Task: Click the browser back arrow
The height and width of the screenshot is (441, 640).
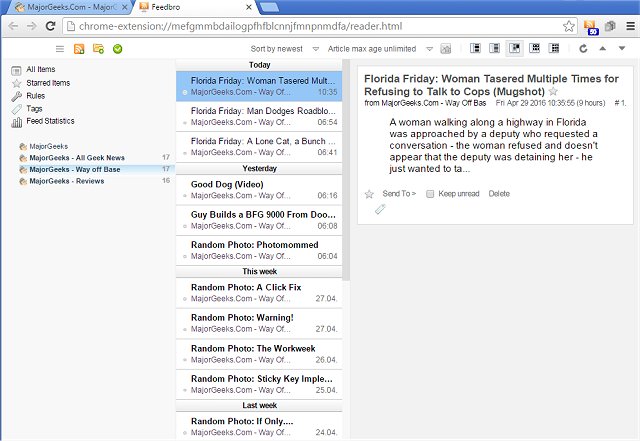Action: click(x=13, y=26)
